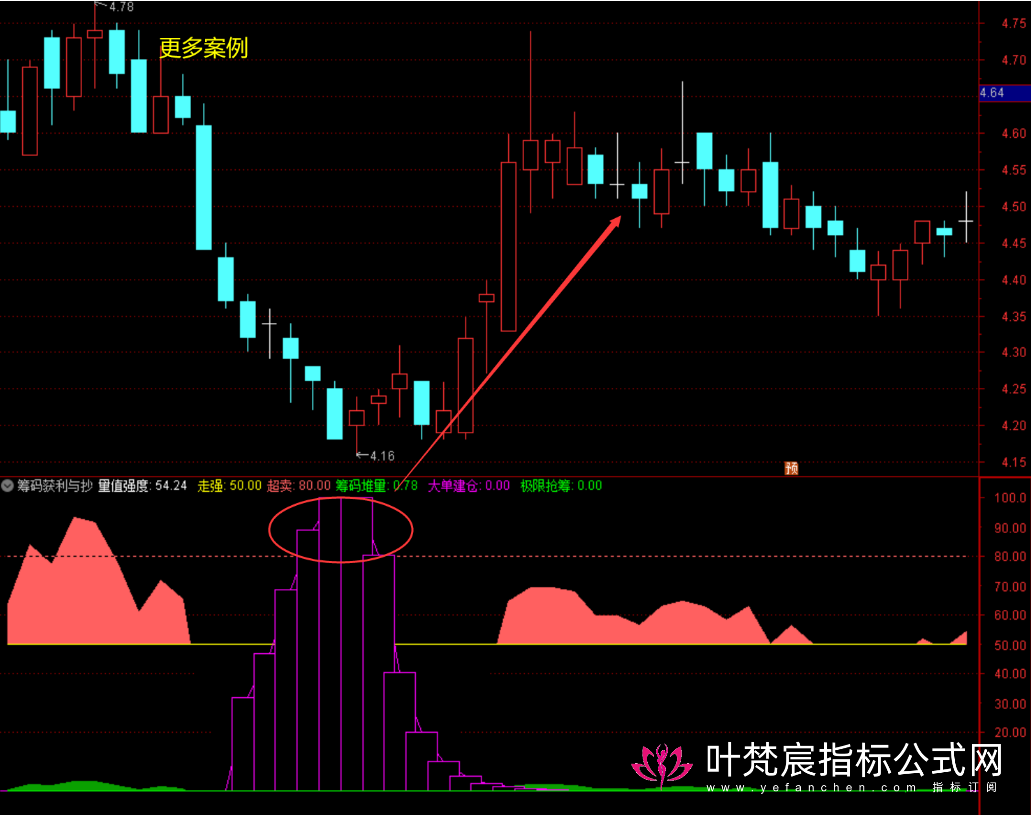
Task: Click the magenta 大单建仓: 0.00 label
Action: [469, 486]
